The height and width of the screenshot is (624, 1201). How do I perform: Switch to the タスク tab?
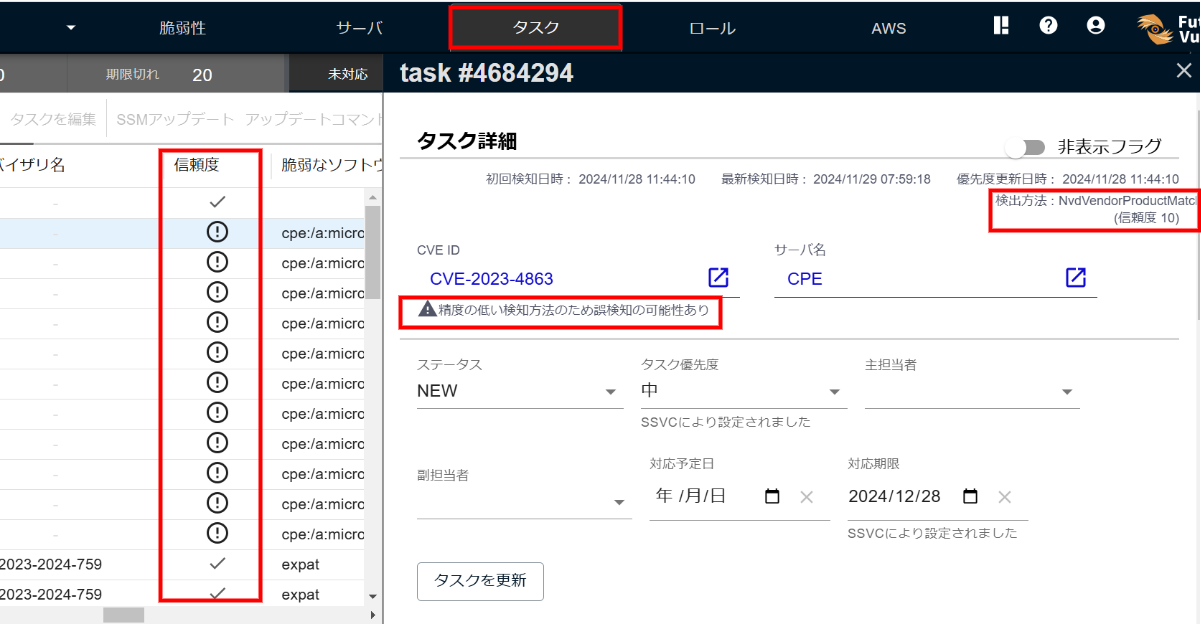[x=536, y=28]
